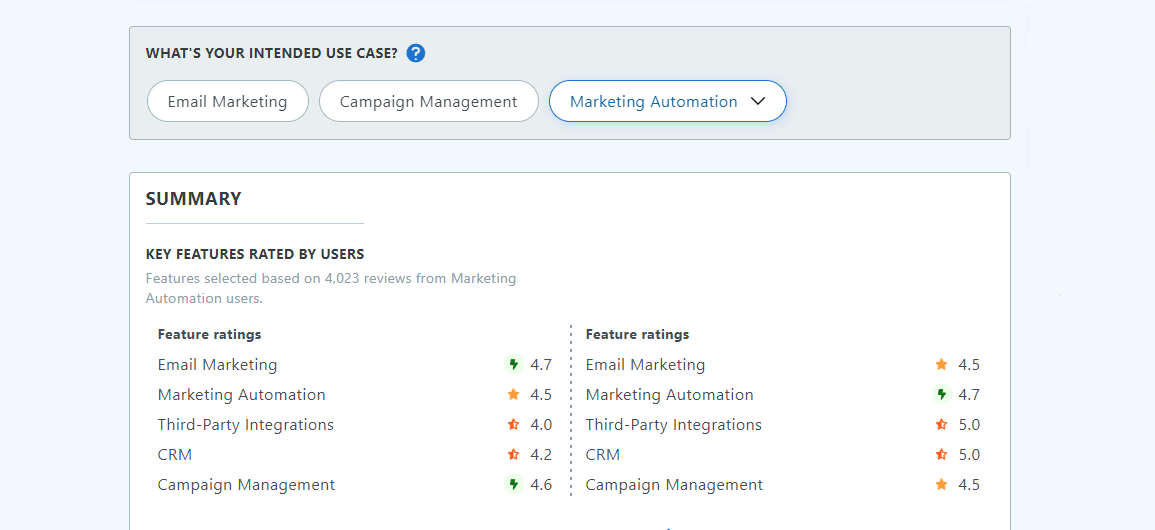The width and height of the screenshot is (1155, 530).
Task: Click the Summary section heading
Action: (194, 199)
